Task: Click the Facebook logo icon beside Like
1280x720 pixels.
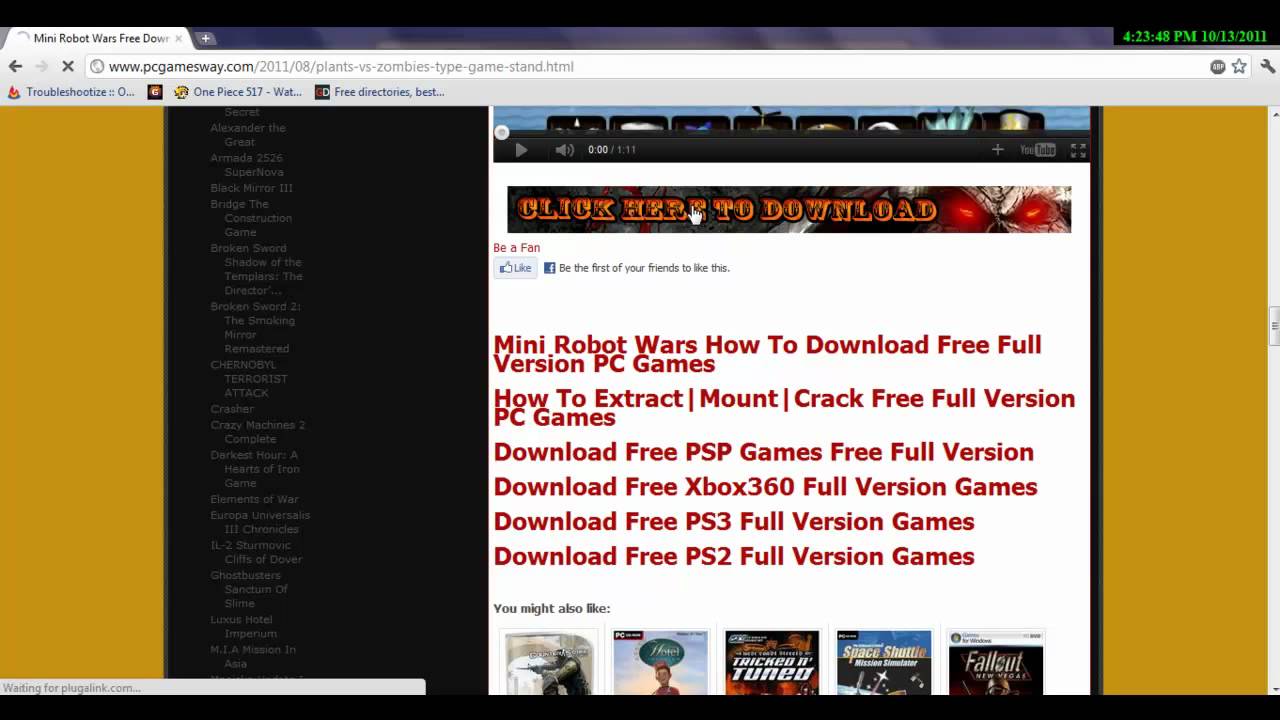Action: click(x=549, y=268)
